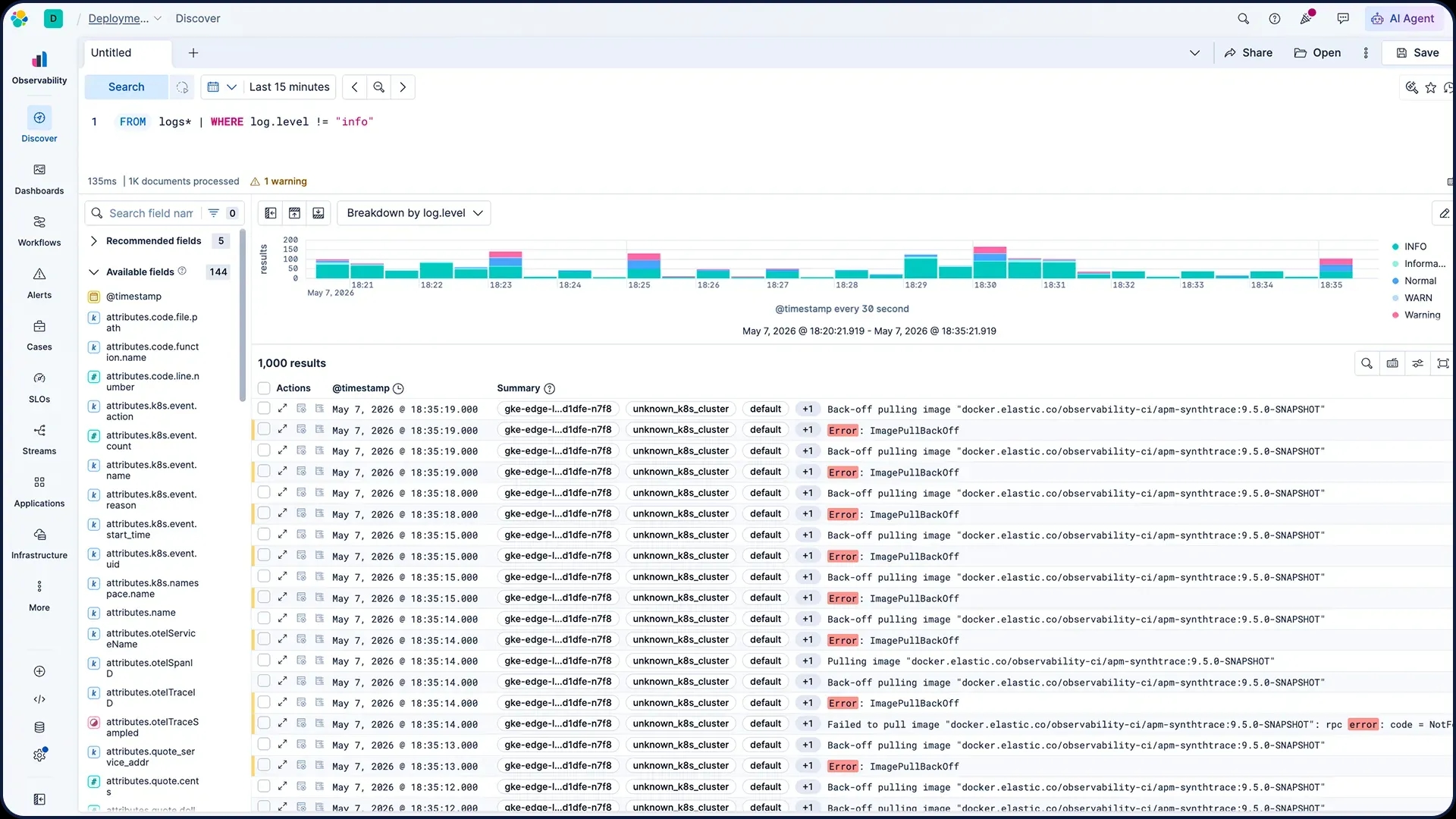The height and width of the screenshot is (819, 1456).
Task: Open More menu in sidebar
Action: tap(39, 595)
